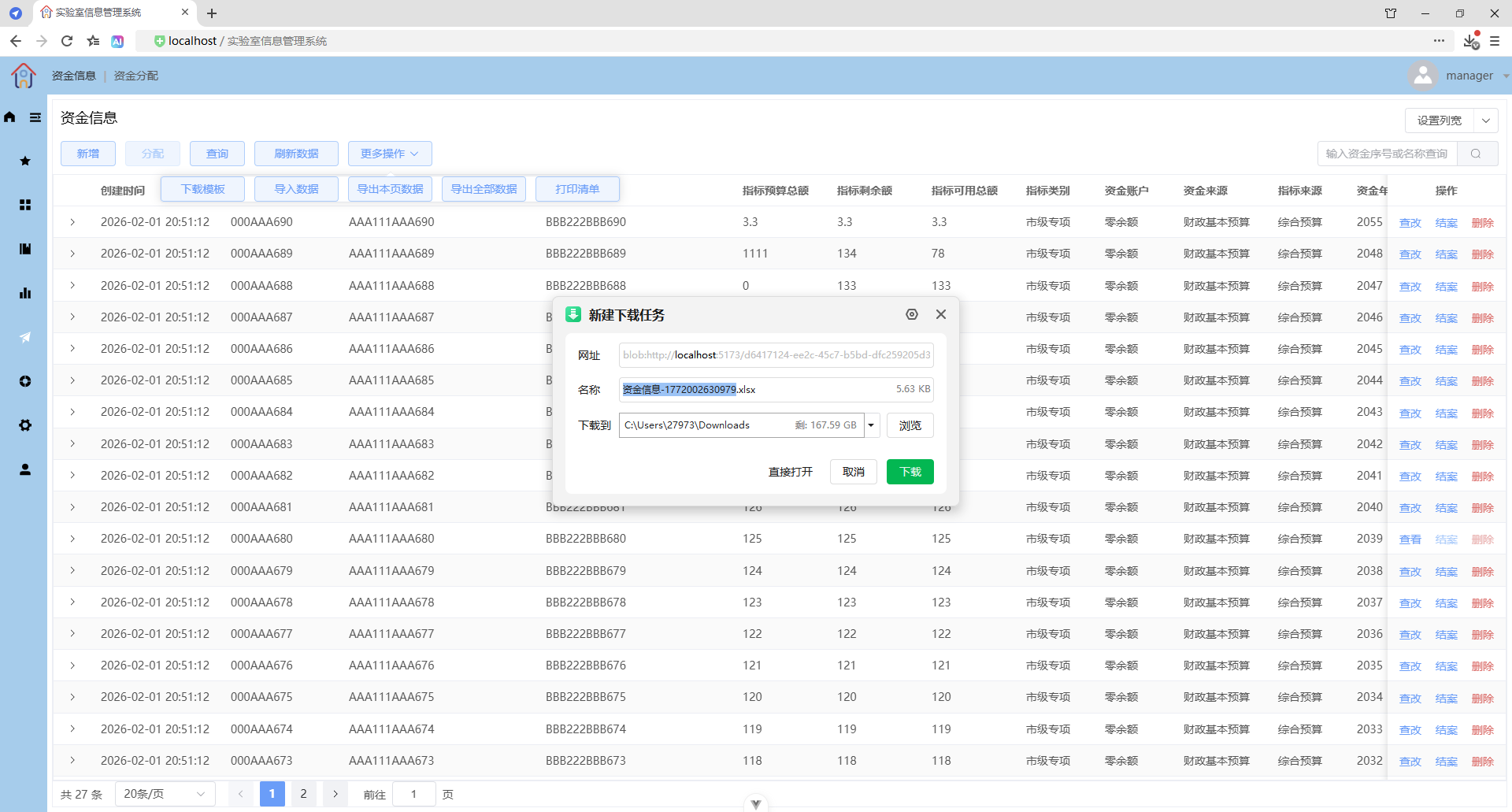Image resolution: width=1512 pixels, height=812 pixels.
Task: Open the download location dropdown arrow
Action: (872, 425)
